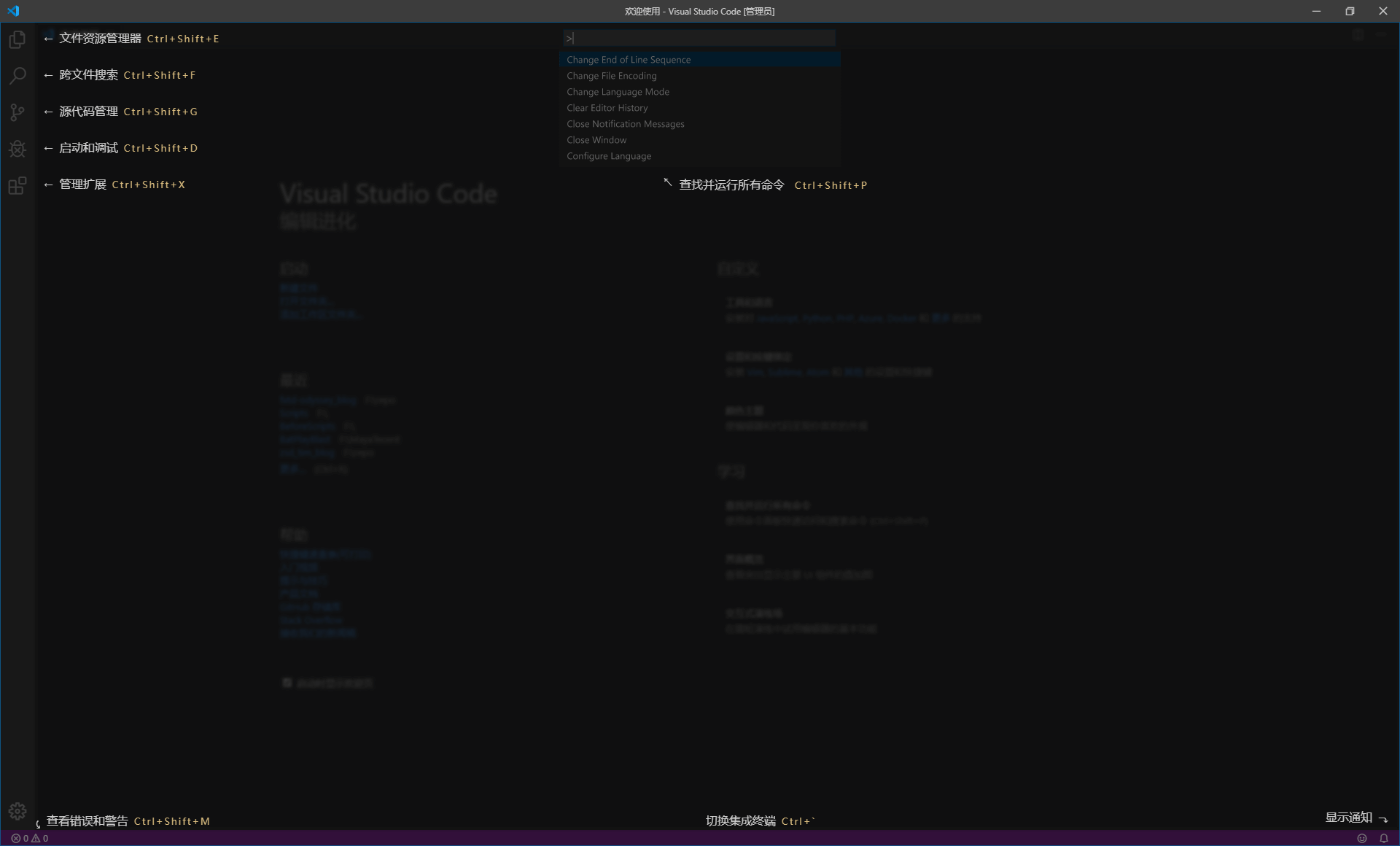Viewport: 1400px width, 846px height.
Task: Open the Search magnifier icon in activity bar
Action: [17, 76]
